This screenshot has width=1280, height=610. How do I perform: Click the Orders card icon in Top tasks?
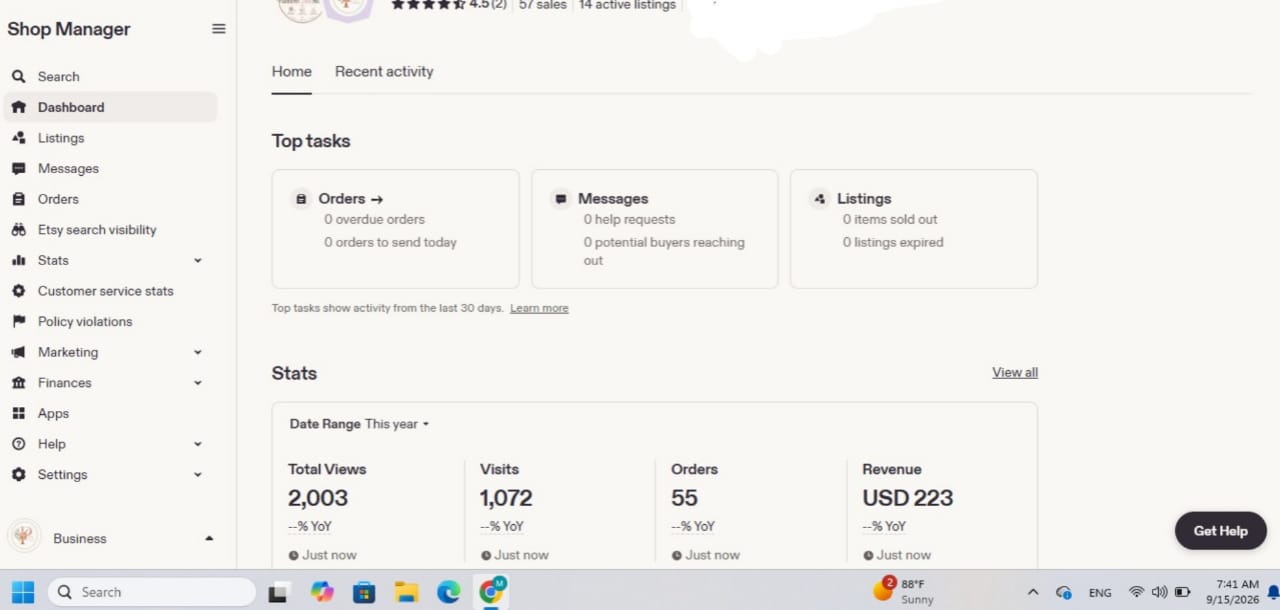(x=301, y=199)
